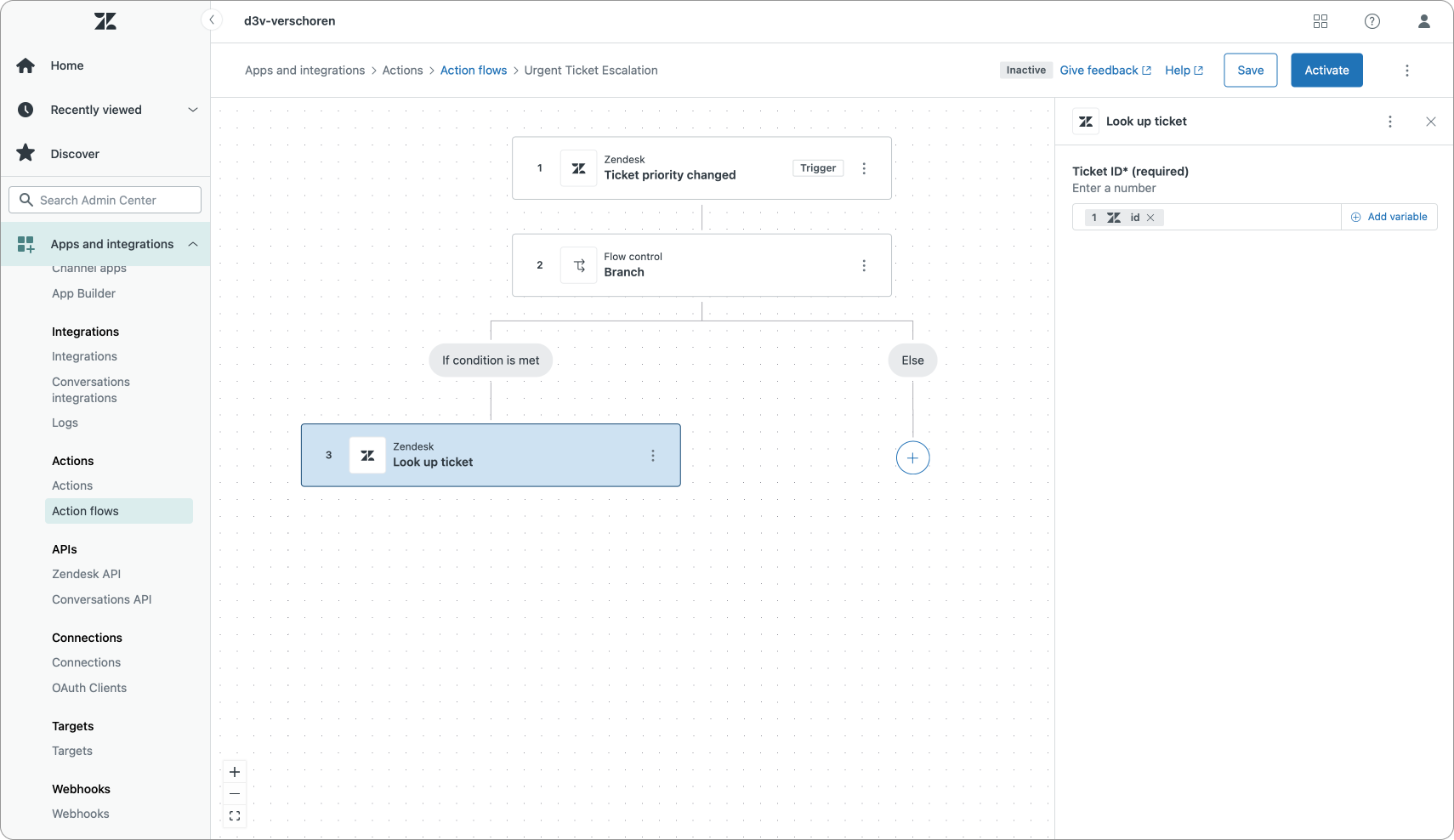Add a step under the Else branch
Screen dimensions: 1454x840
point(912,458)
